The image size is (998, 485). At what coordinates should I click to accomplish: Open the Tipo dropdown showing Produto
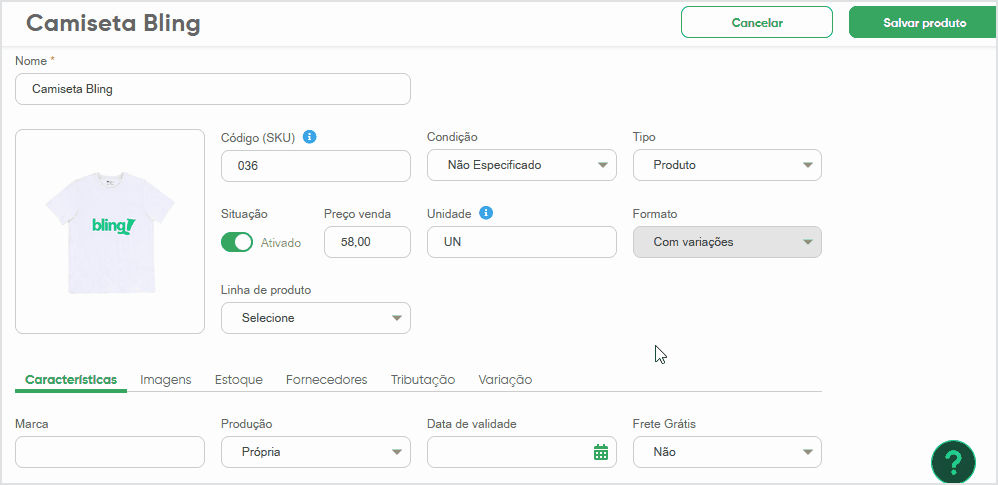(727, 165)
